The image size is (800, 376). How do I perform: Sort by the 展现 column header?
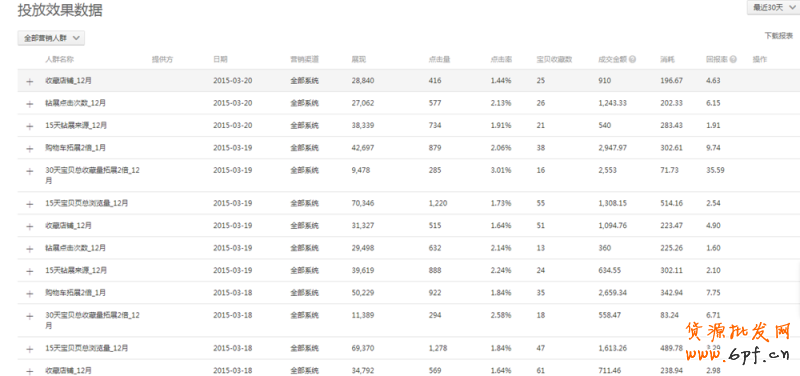tap(359, 59)
